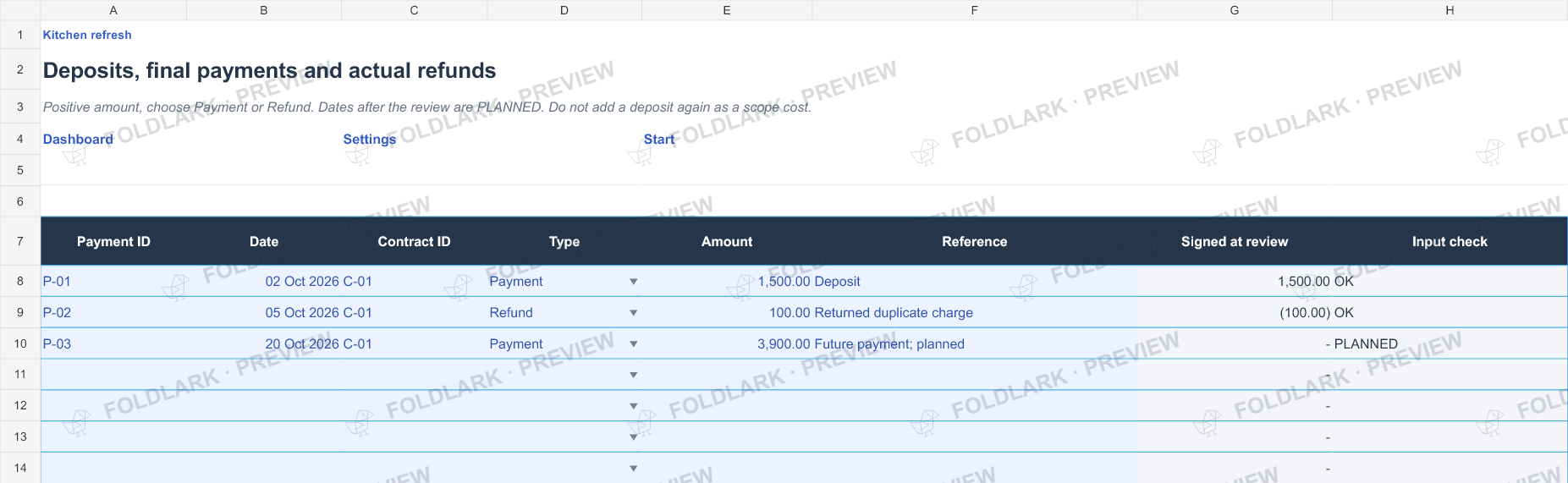
Task: Open the Start link
Action: coord(659,139)
